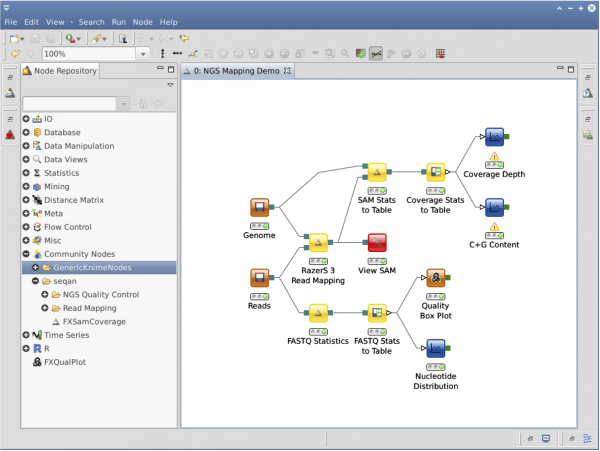Select the FASTQ Statistics node
This screenshot has height=451, width=600.
[x=318, y=313]
